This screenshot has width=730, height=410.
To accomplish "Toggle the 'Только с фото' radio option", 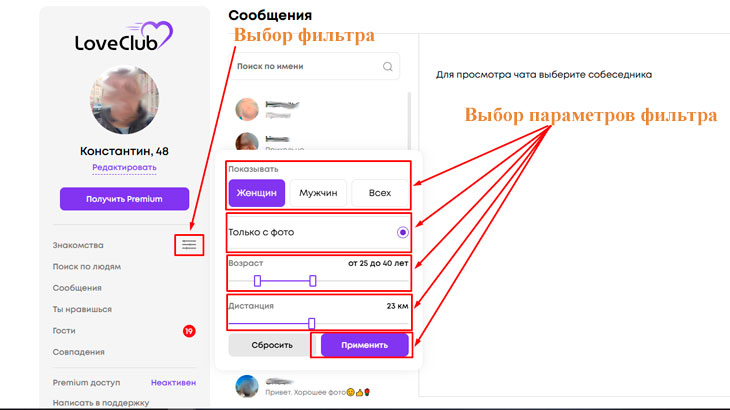I will pyautogui.click(x=403, y=232).
